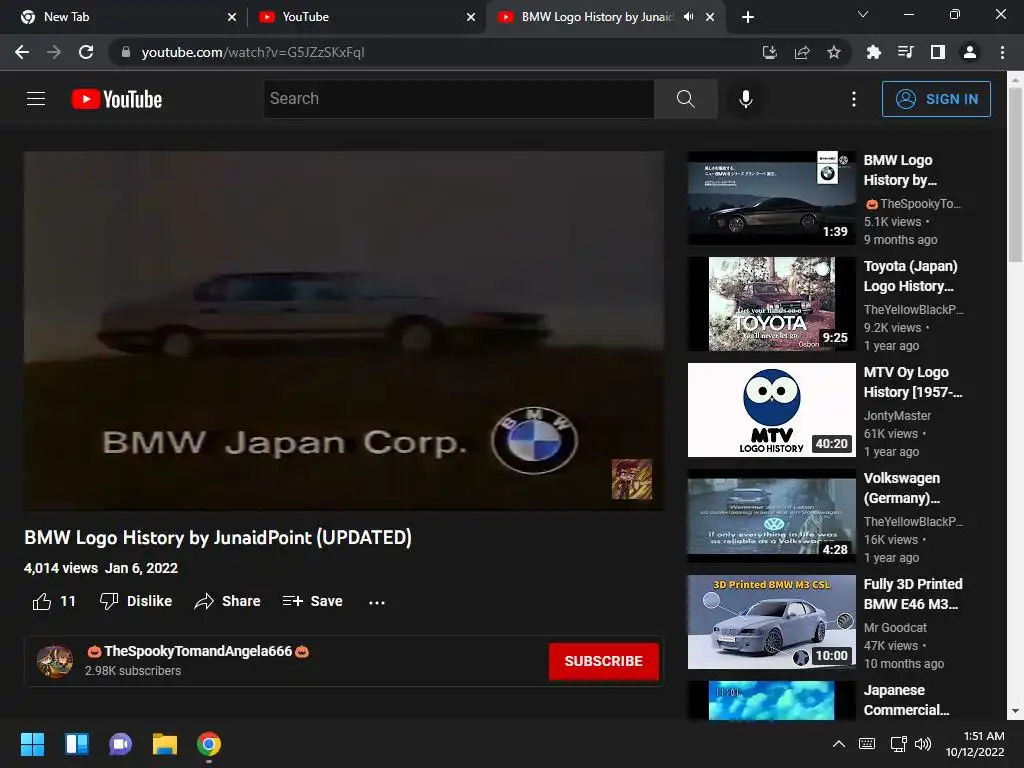Open the volume control in tray
This screenshot has width=1024, height=768.
[923, 744]
